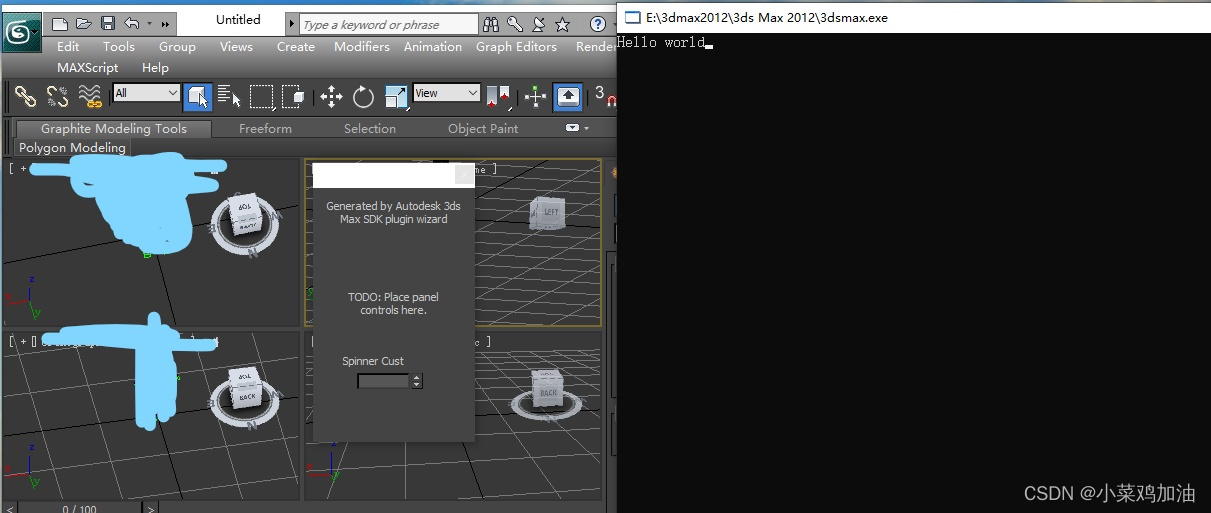Screen dimensions: 1211x513
Task: Click the Select and Manipulate icon
Action: click(536, 96)
